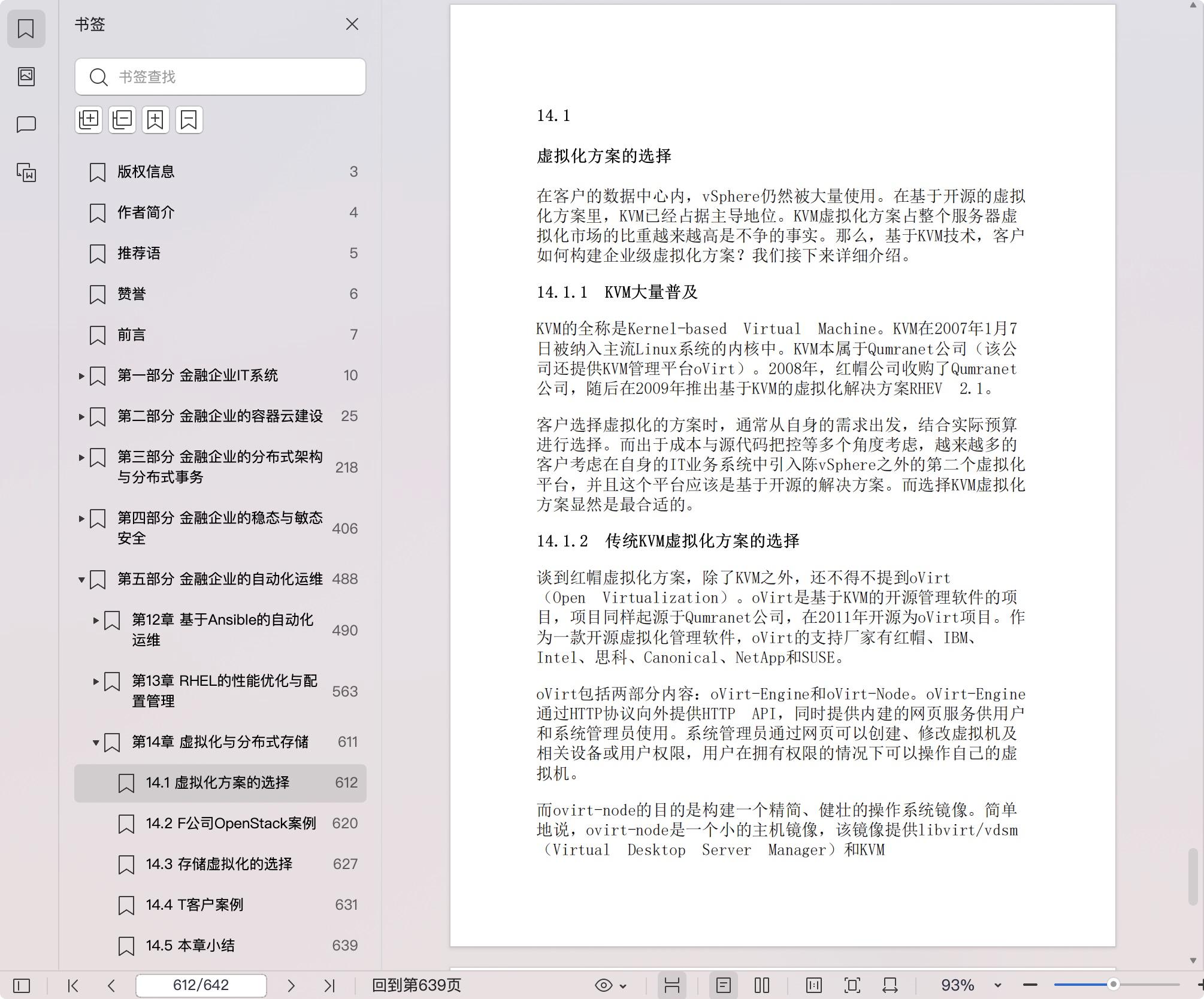Click heading 14.1.2 传统KVM虚拟化方案的选择
The width and height of the screenshot is (1204, 999).
click(x=668, y=541)
